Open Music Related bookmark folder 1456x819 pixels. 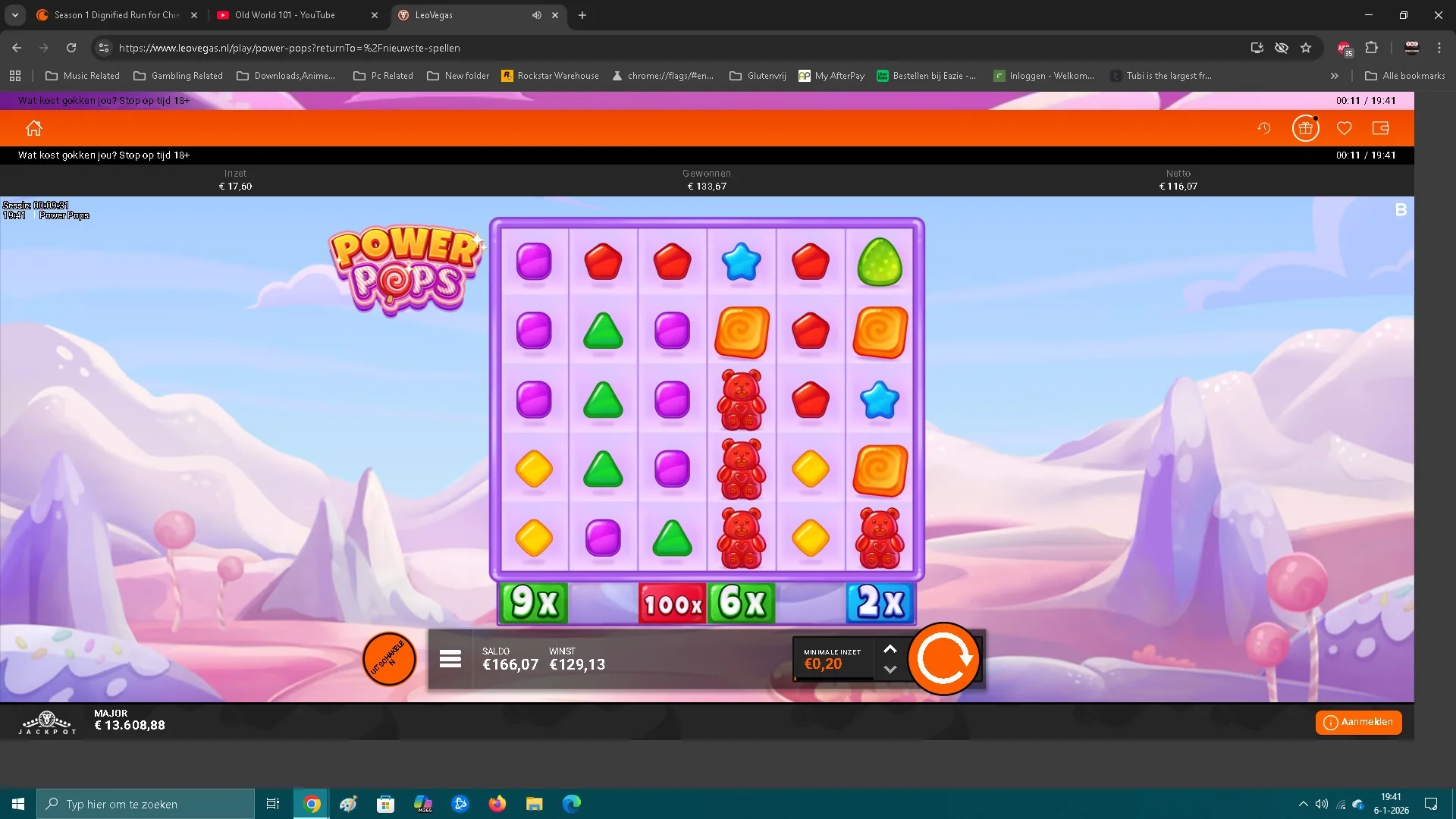(83, 76)
